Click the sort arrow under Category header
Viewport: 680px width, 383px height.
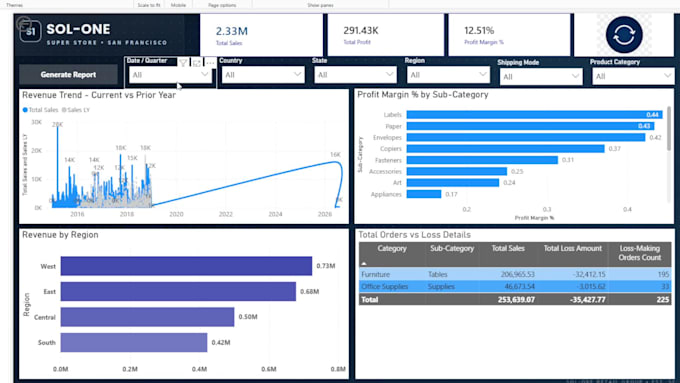(x=364, y=263)
